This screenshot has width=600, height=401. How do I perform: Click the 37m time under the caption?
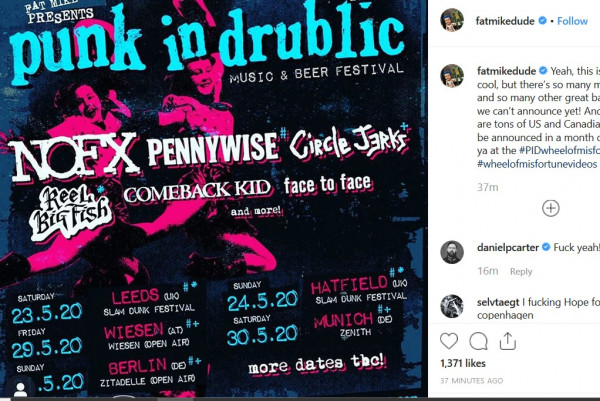(x=488, y=187)
